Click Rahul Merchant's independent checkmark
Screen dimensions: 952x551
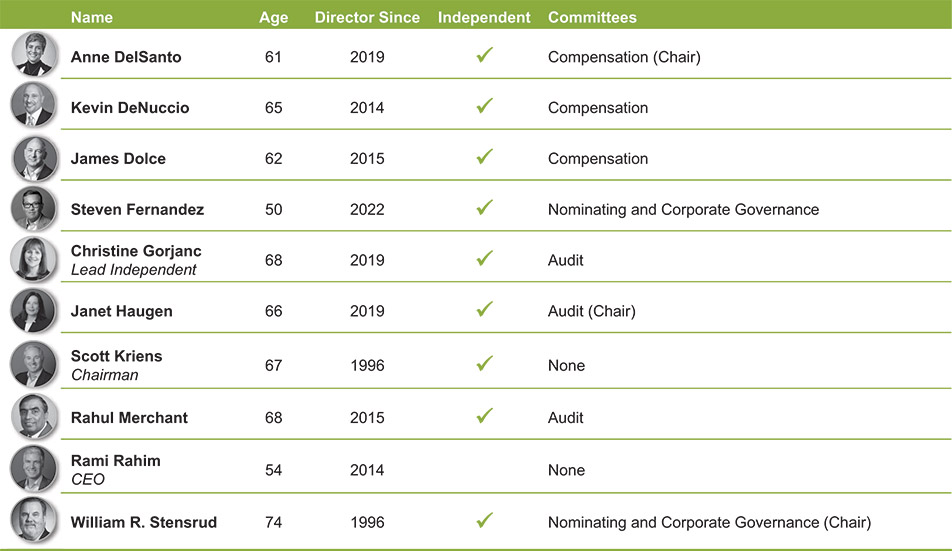click(x=485, y=416)
